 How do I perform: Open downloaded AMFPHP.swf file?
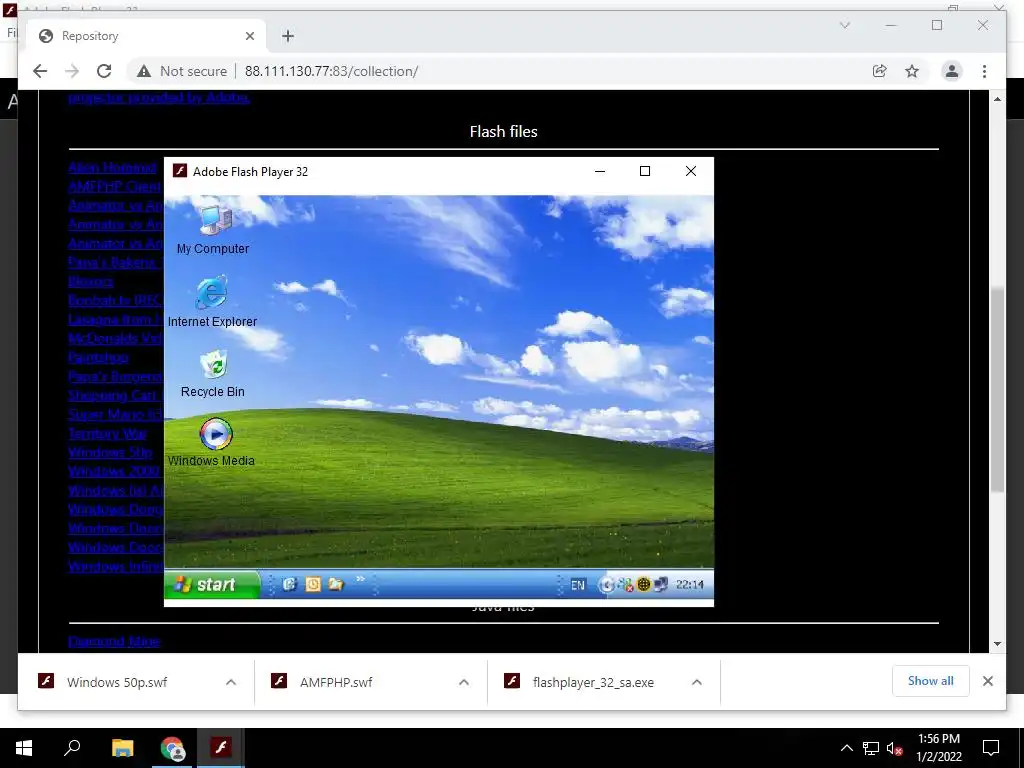click(x=336, y=682)
